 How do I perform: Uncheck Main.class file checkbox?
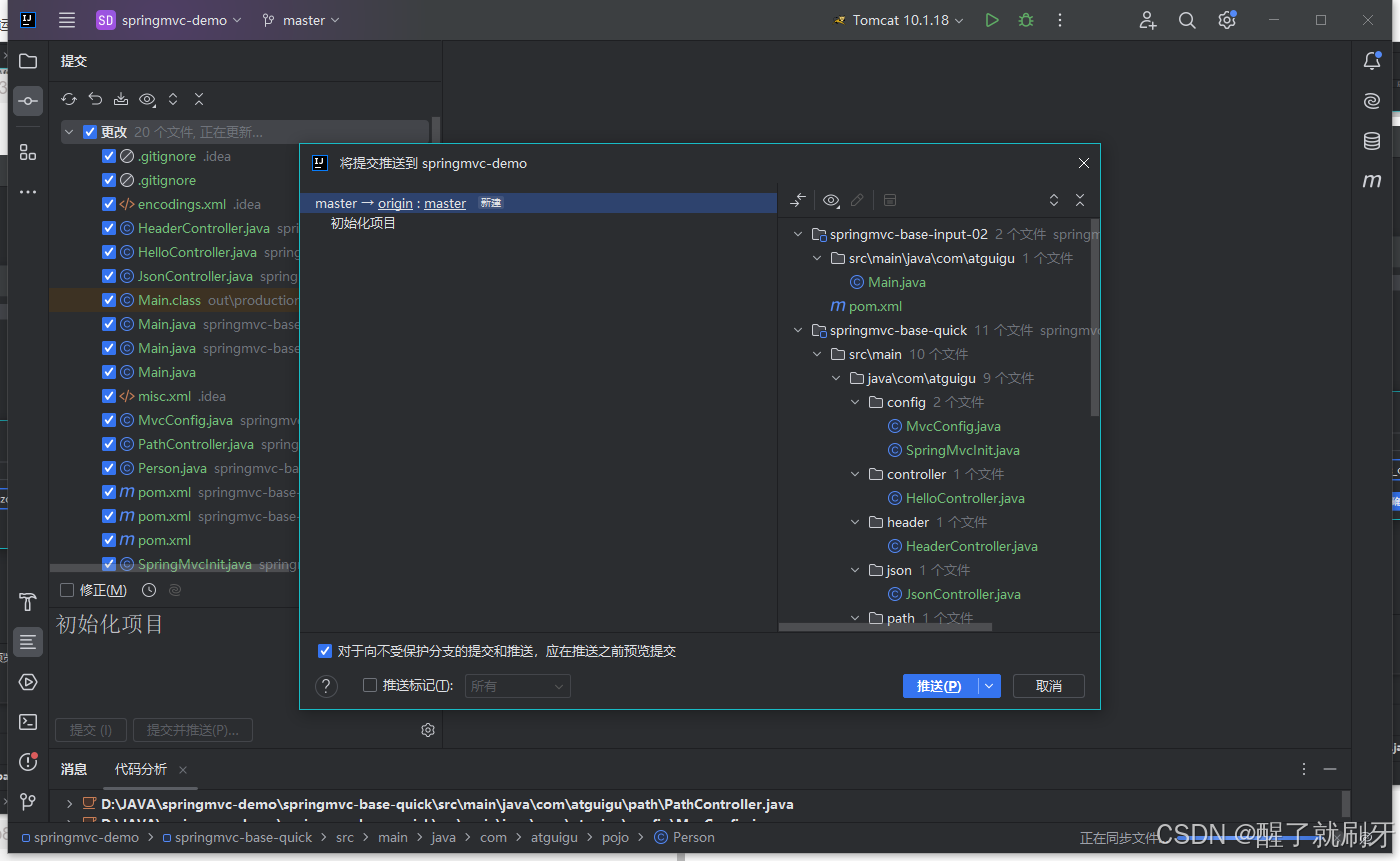pos(109,300)
